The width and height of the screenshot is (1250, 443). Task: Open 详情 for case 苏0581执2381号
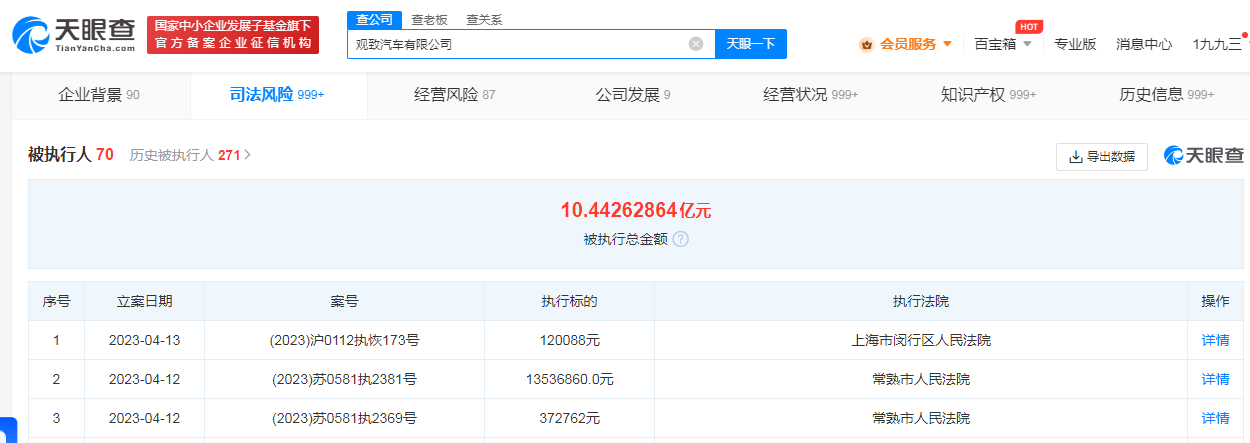[1215, 379]
